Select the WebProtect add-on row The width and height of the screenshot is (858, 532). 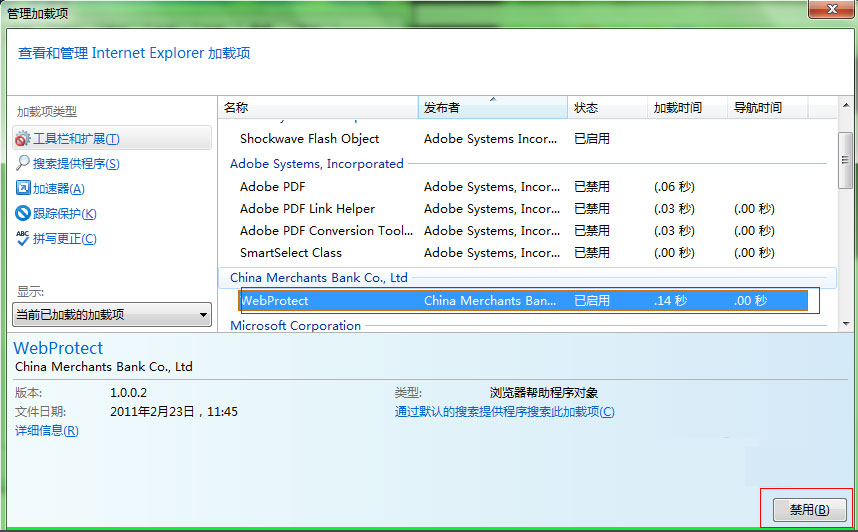point(524,300)
